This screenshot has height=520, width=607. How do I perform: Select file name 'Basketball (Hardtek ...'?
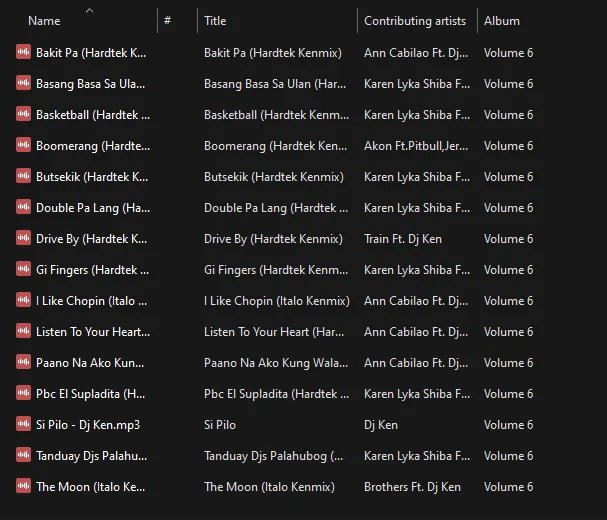93,115
